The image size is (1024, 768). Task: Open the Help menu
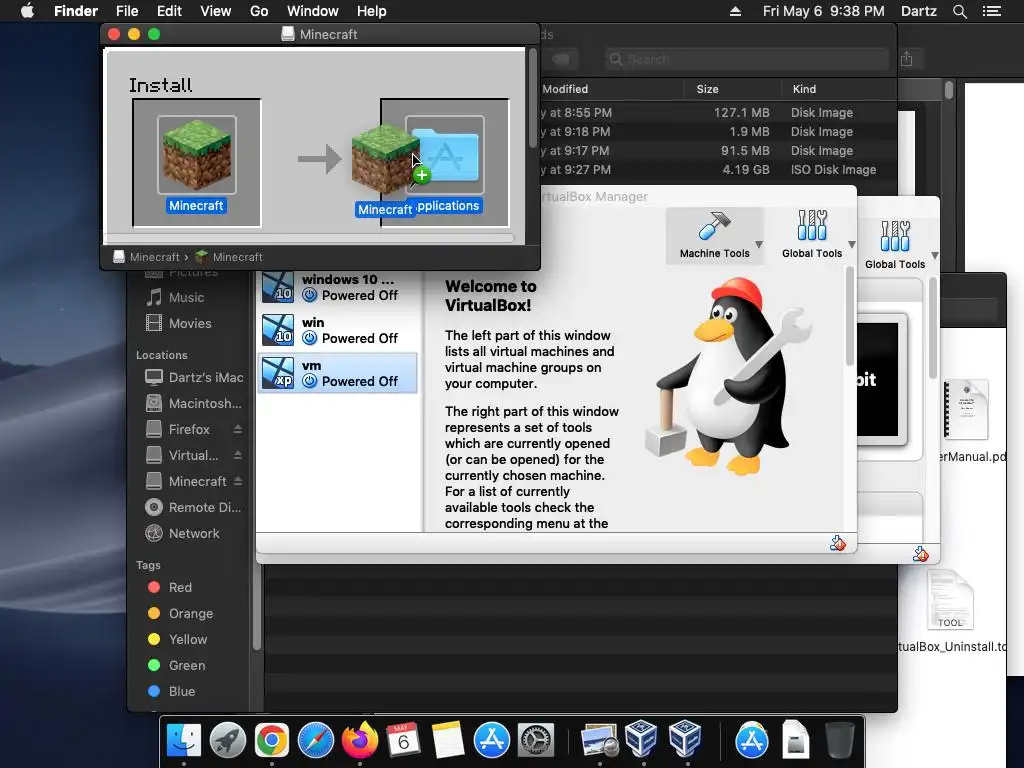[x=372, y=11]
